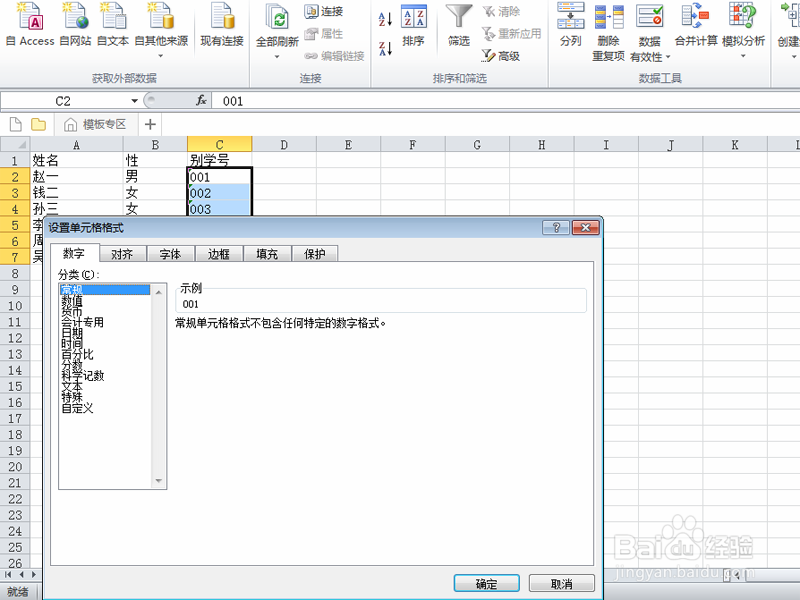Viewport: 800px width, 600px height.
Task: Confirm with the 确定 button
Action: [486, 583]
